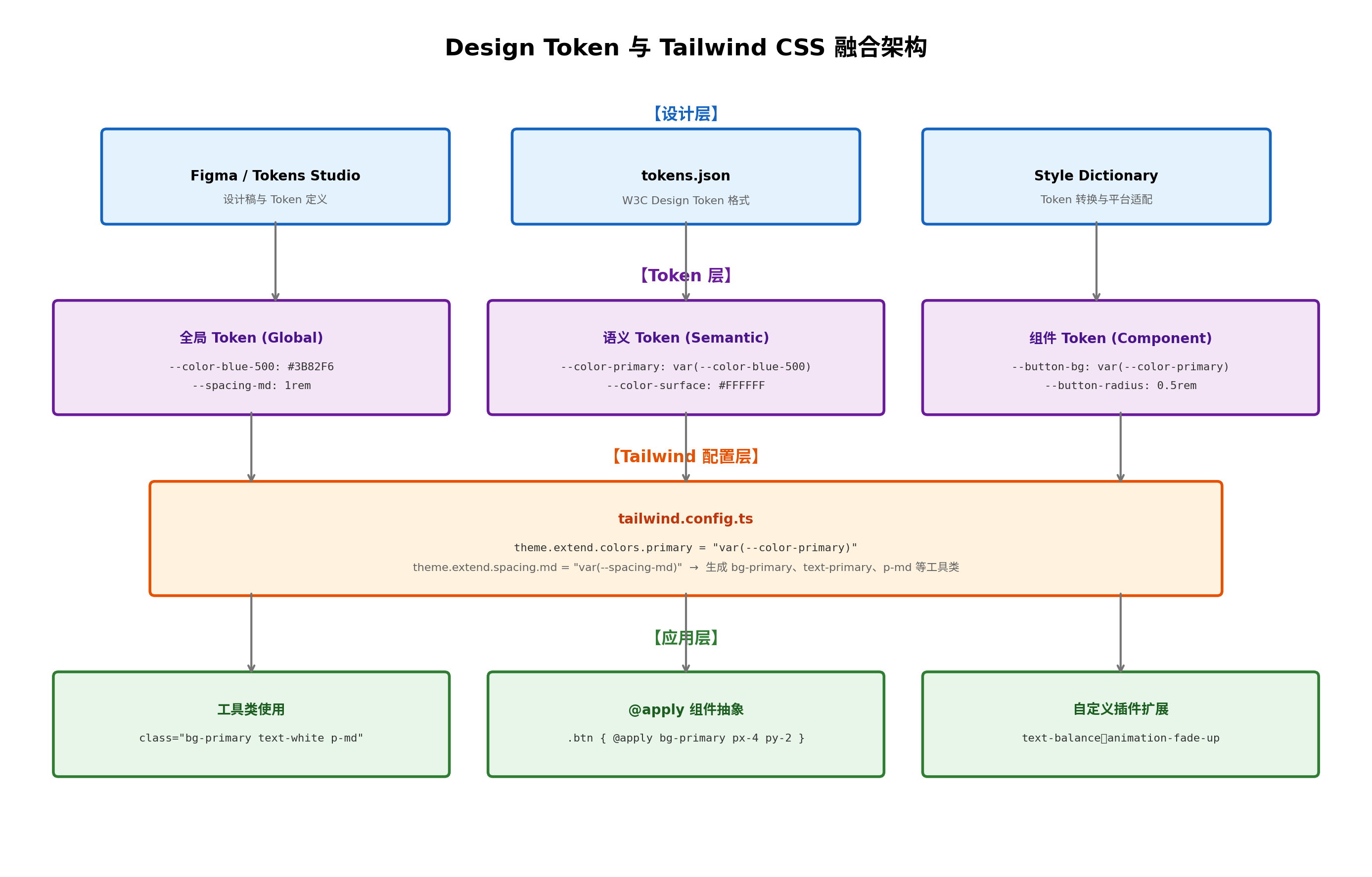Click the line "--spacing-md: 1rem"
This screenshot has width=1372, height=877.
[x=251, y=386]
